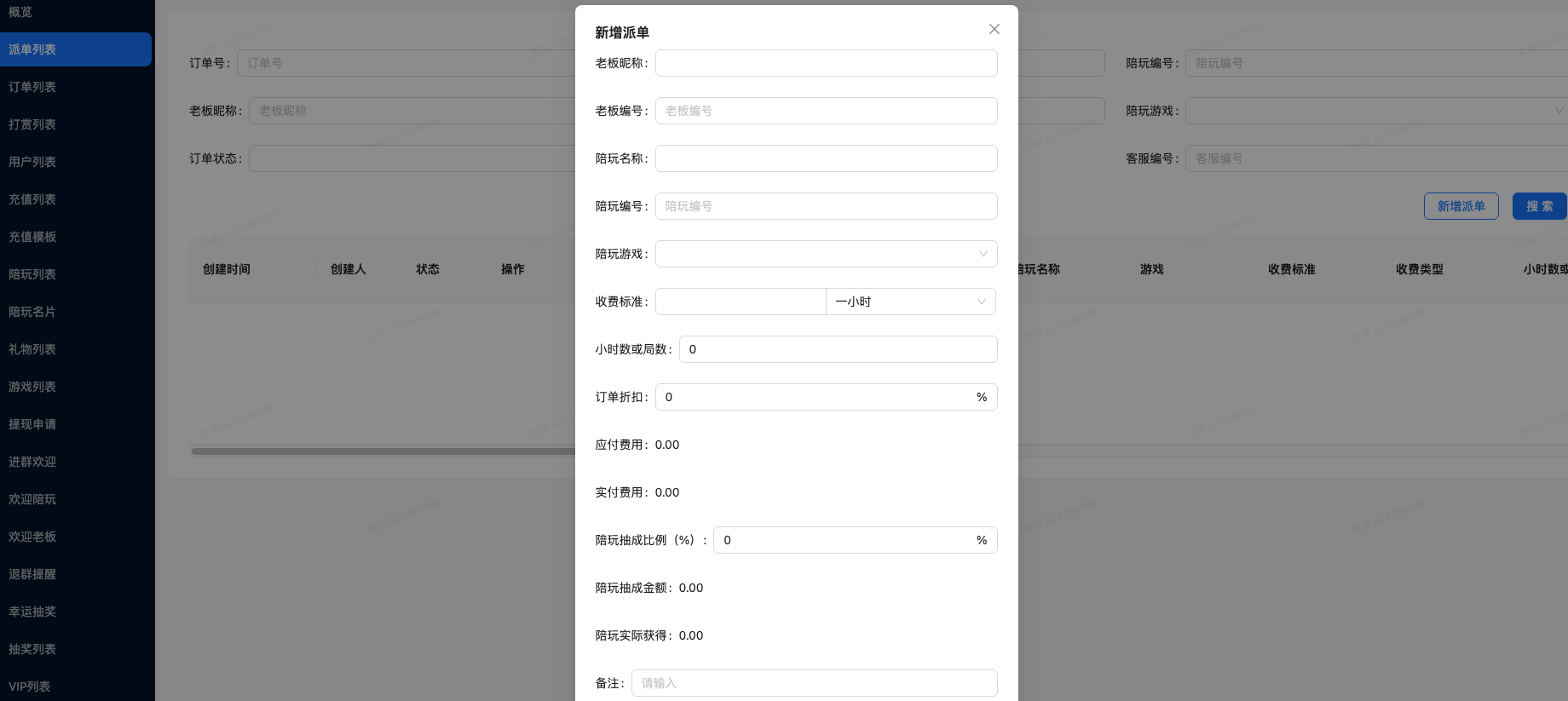The image size is (1568, 701).
Task: Open 提现申请 from the sidebar
Action: (32, 424)
